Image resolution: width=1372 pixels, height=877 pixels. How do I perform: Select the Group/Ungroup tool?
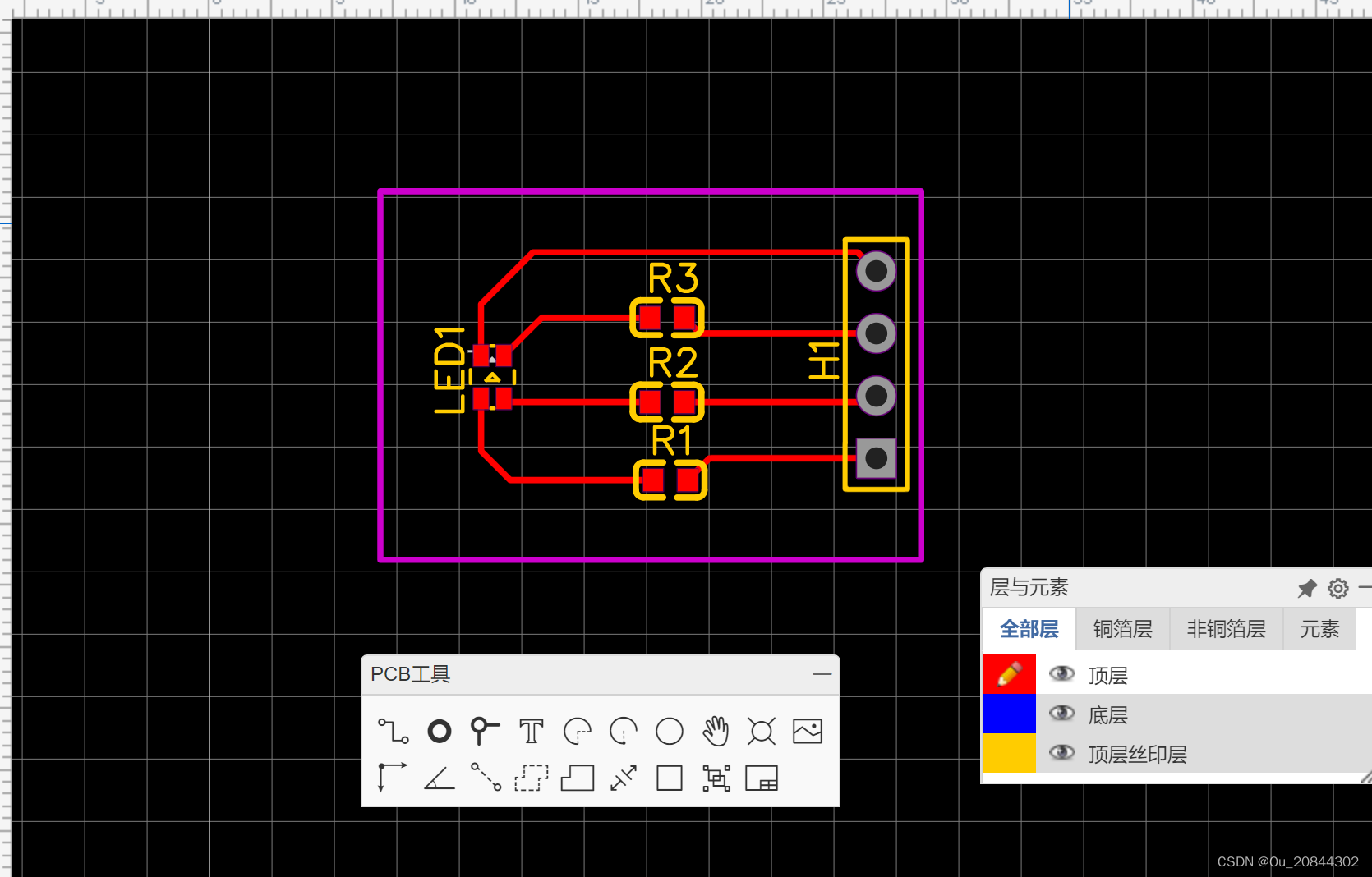(716, 777)
